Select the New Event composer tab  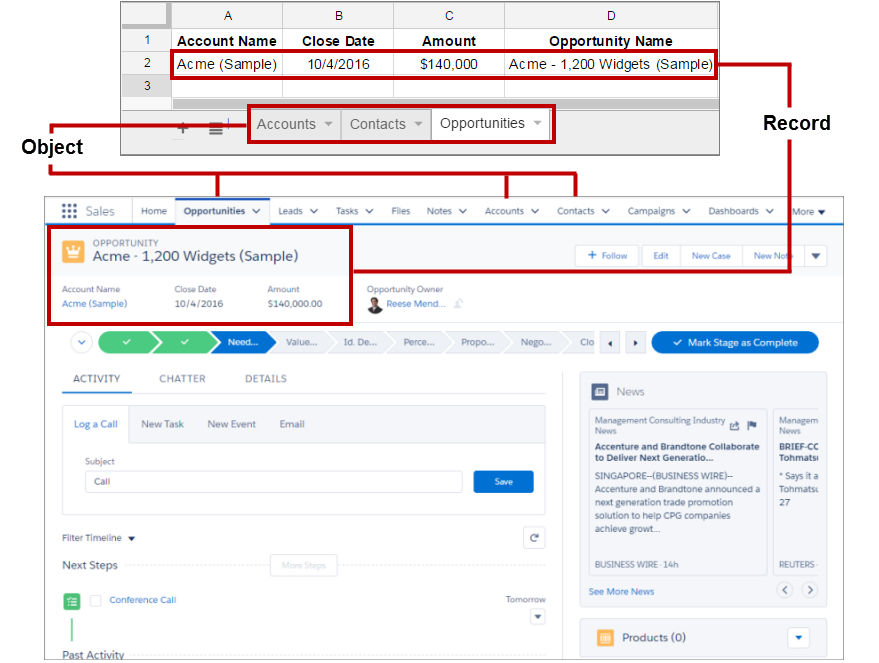pos(232,424)
